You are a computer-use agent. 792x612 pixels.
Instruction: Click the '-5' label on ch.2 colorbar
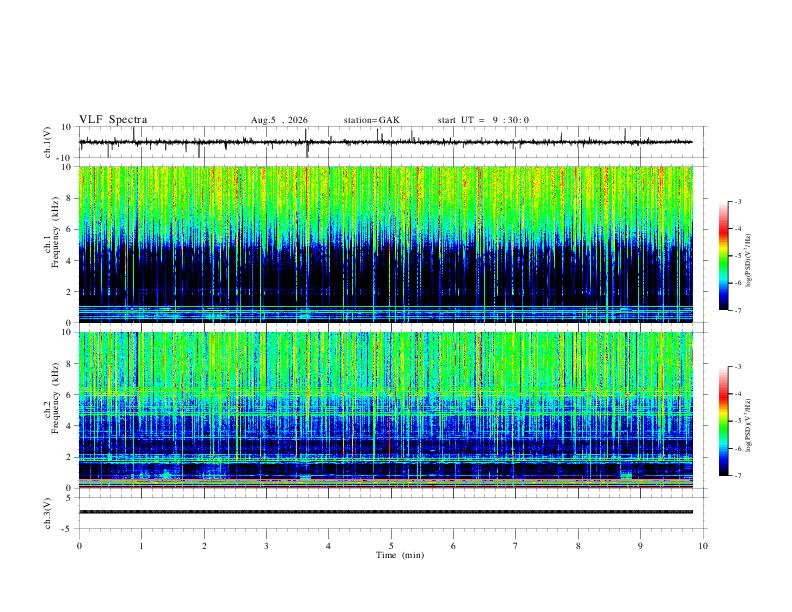[x=738, y=421]
